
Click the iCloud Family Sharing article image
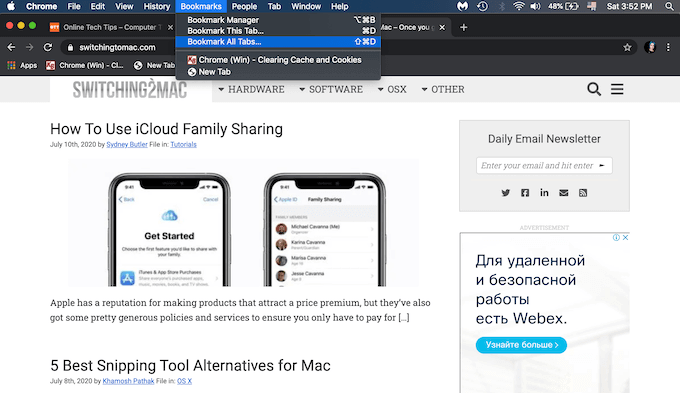pos(243,223)
